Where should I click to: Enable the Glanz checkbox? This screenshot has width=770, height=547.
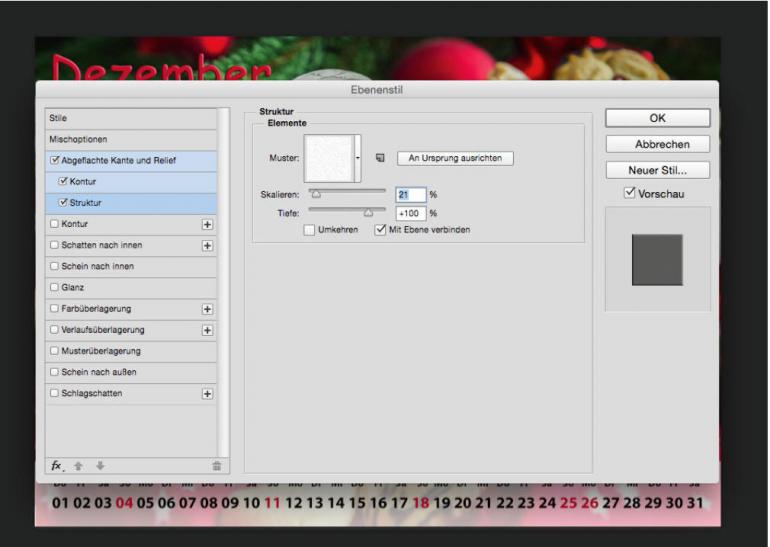coord(55,287)
